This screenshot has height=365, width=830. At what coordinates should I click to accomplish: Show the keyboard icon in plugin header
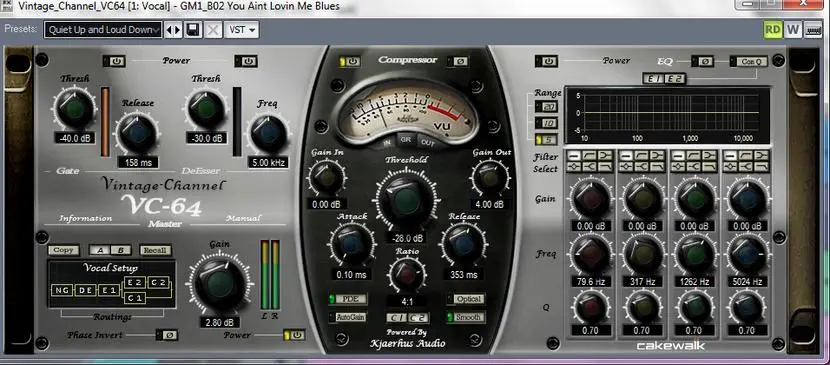(813, 30)
